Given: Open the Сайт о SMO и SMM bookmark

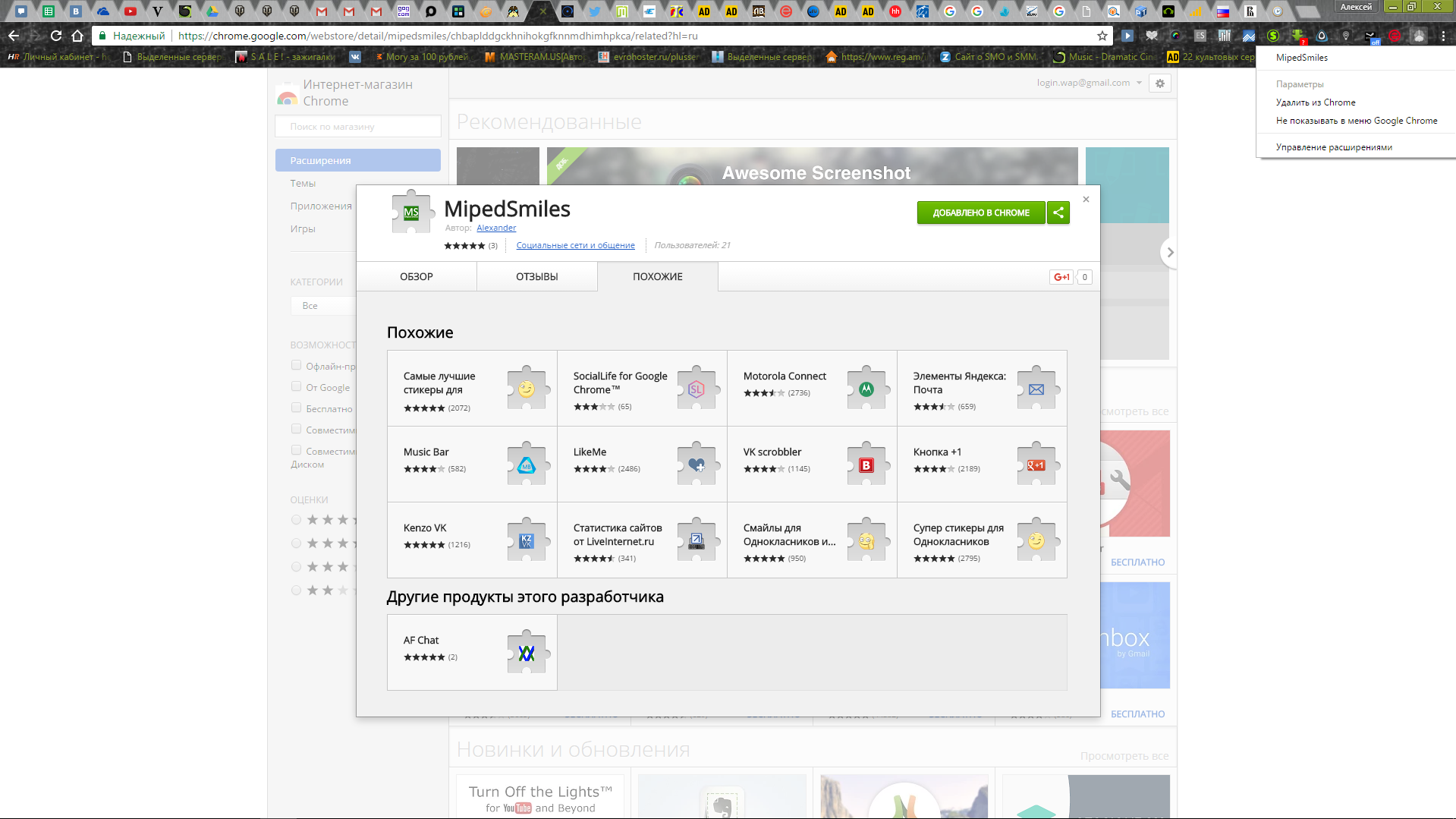Looking at the screenshot, I should (x=988, y=57).
